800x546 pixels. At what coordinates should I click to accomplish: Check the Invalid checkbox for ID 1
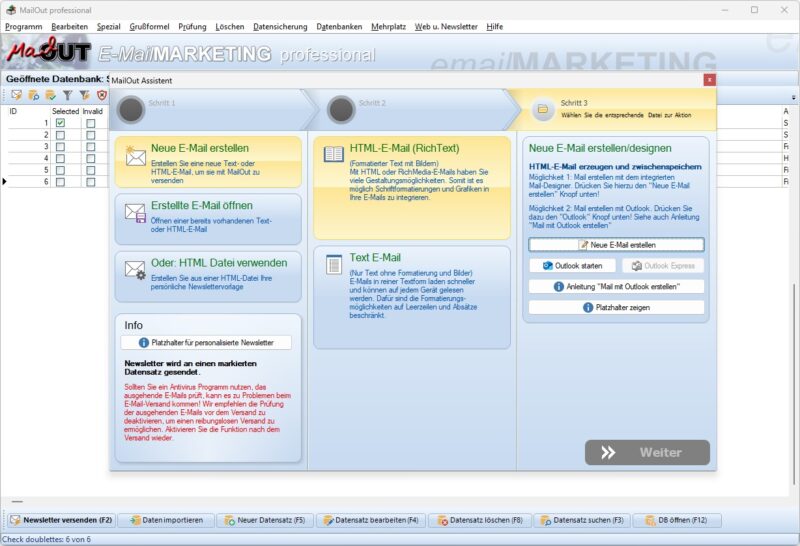pyautogui.click(x=91, y=123)
